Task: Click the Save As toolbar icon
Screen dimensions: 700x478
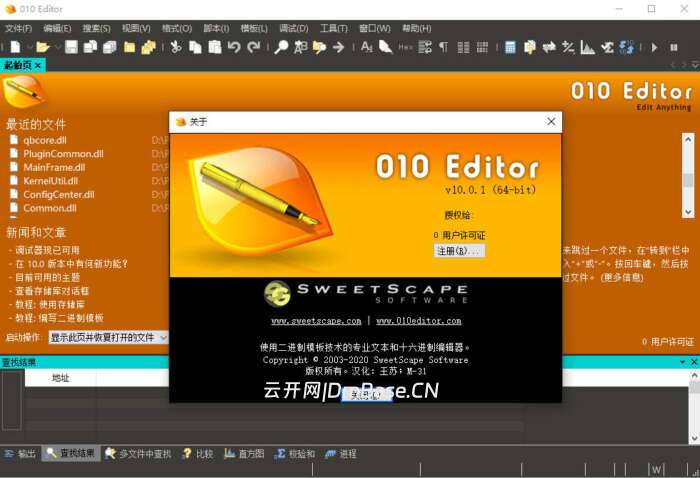Action: pyautogui.click(x=91, y=47)
